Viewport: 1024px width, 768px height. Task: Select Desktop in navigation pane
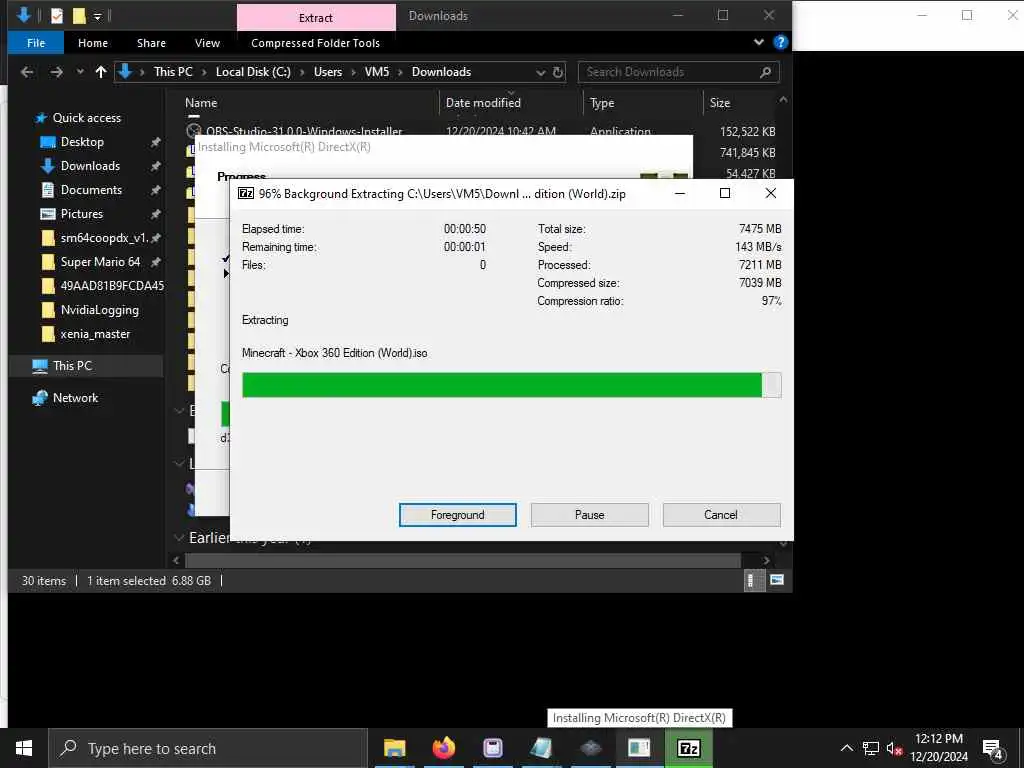82,142
